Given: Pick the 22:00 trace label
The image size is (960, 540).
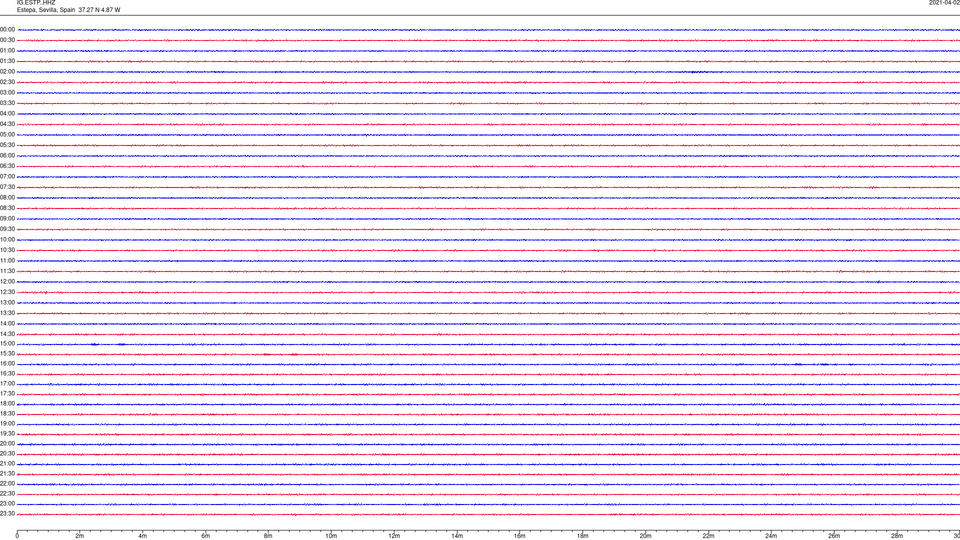Looking at the screenshot, I should [7, 484].
